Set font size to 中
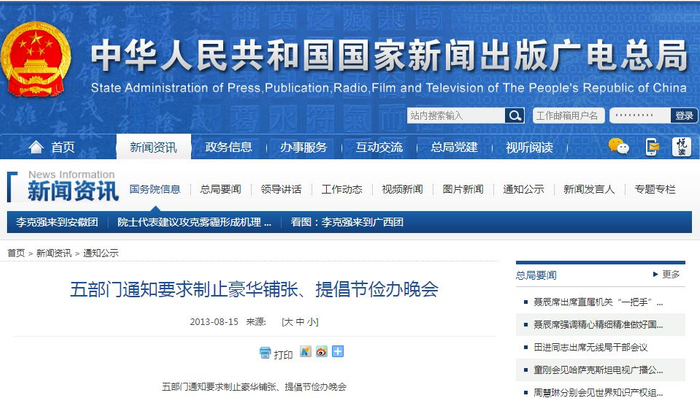This screenshot has height=401, width=700. (300, 322)
